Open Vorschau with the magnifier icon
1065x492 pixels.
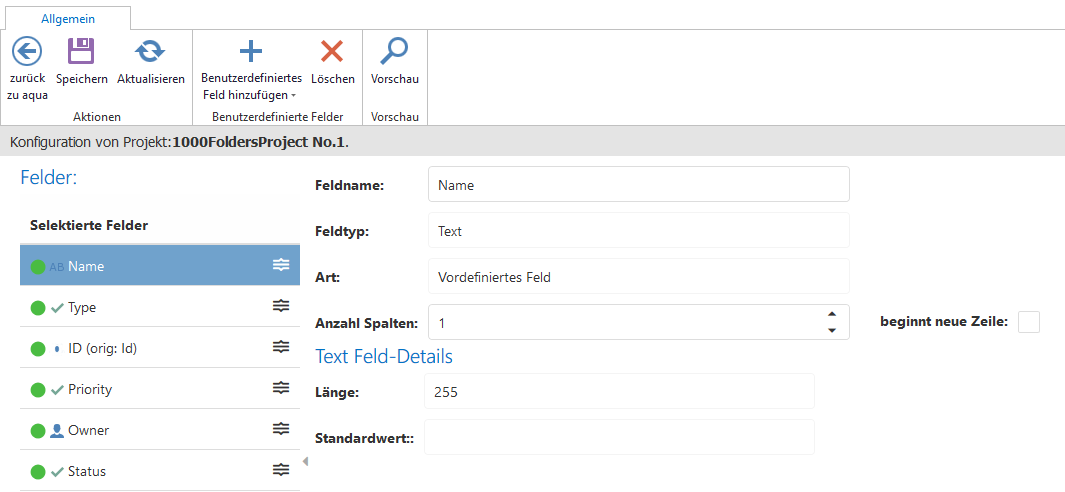395,51
